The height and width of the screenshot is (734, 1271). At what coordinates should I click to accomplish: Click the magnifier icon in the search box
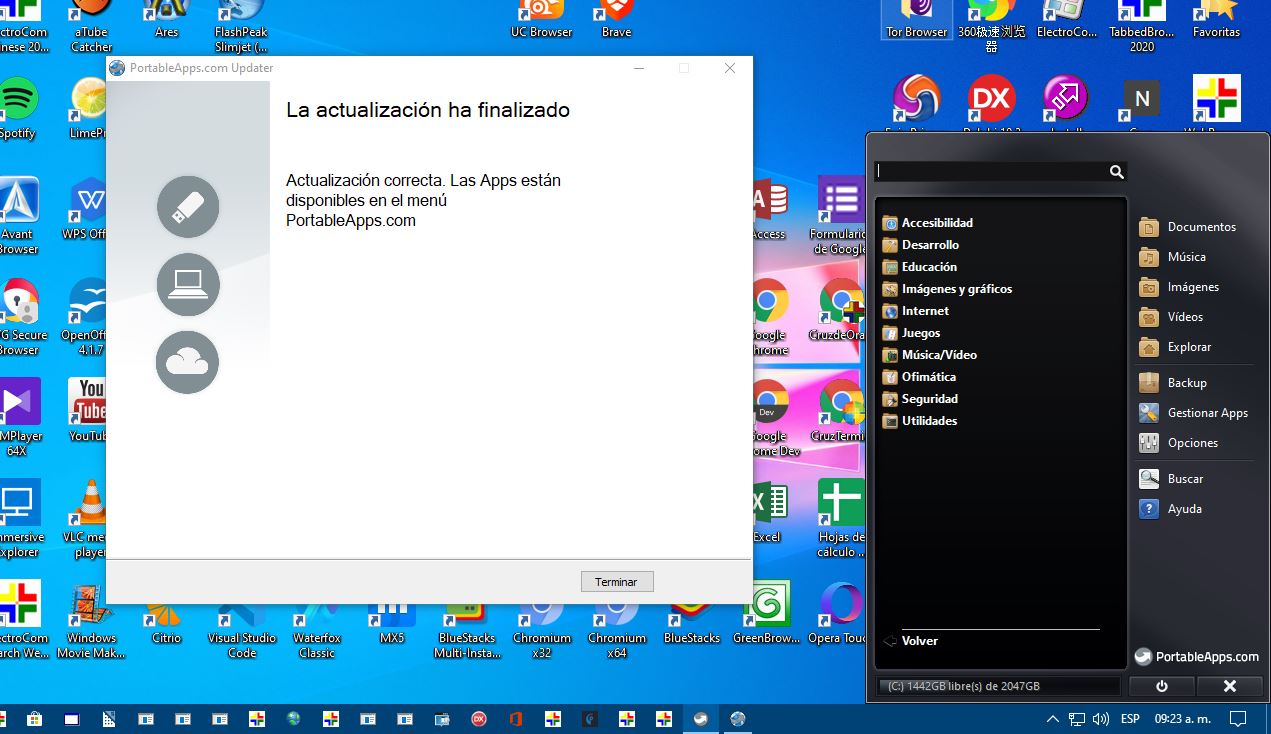(x=1116, y=172)
